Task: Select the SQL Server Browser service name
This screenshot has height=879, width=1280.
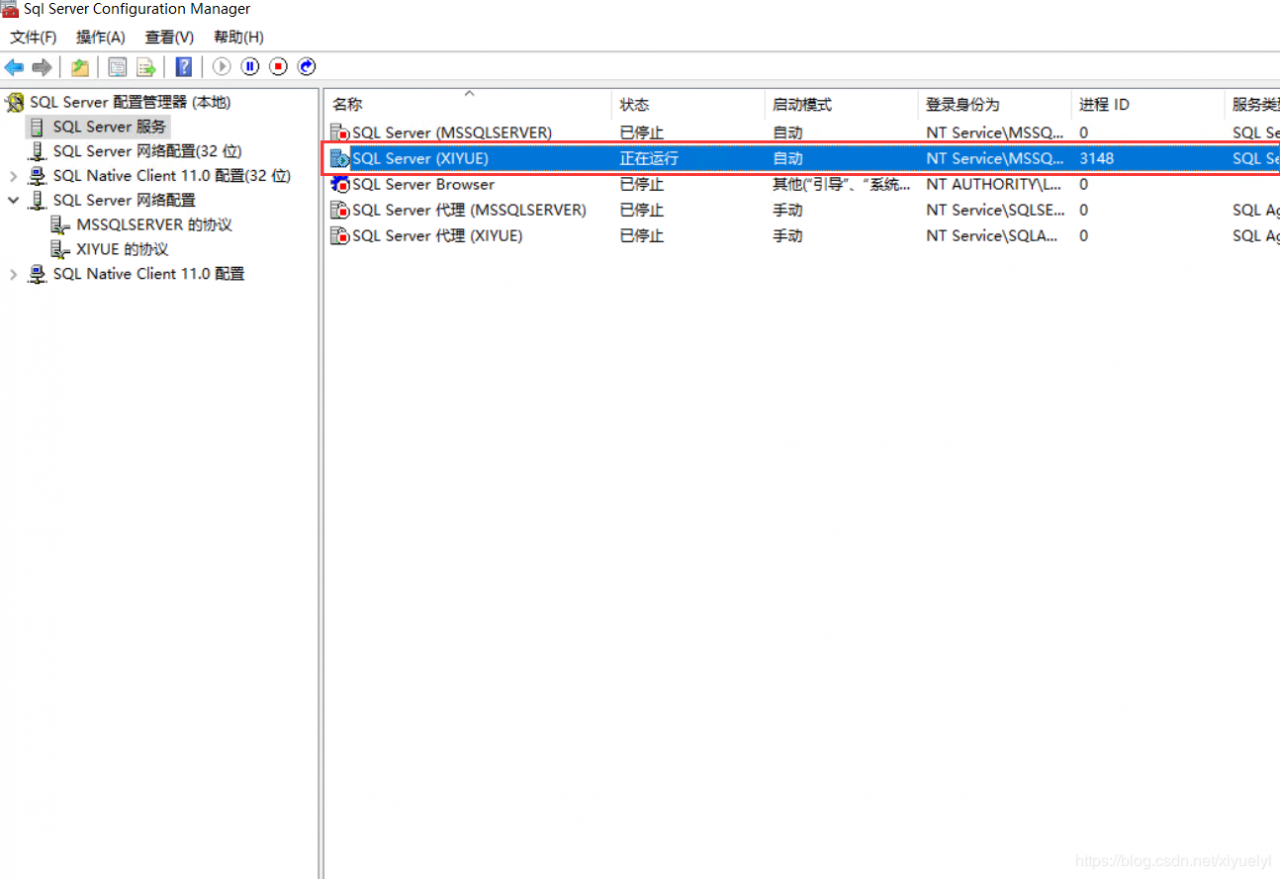Action: 423,185
